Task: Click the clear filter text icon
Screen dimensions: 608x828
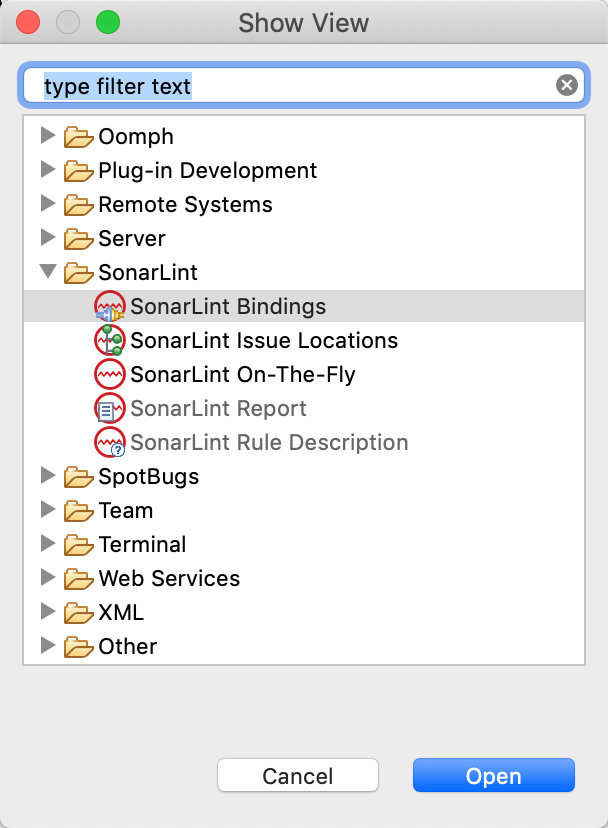Action: pyautogui.click(x=567, y=86)
